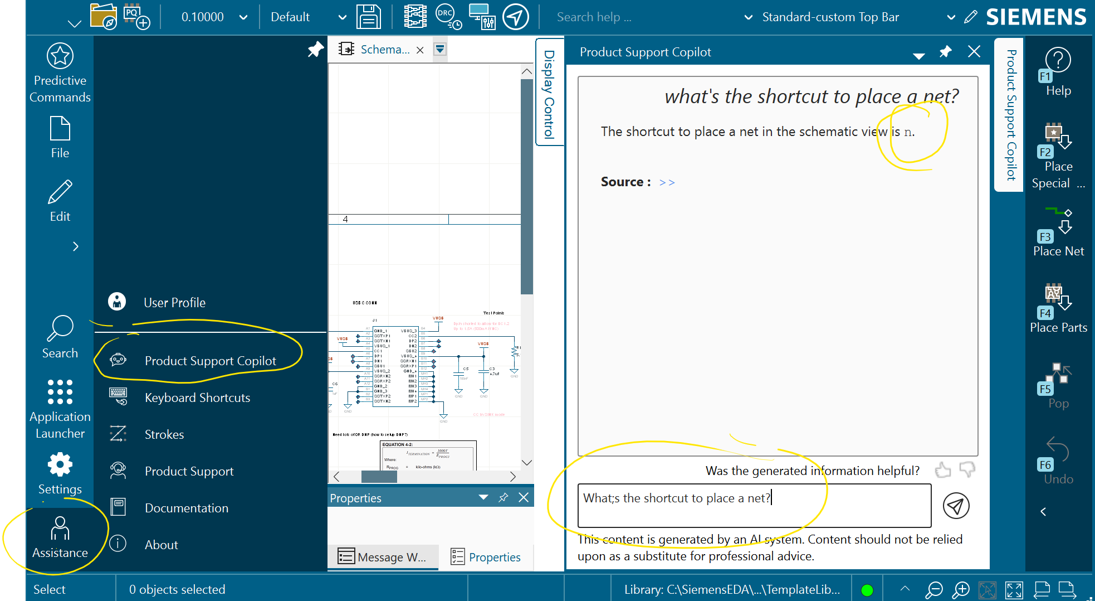
Task: Open the schematic circuit icon in the top bar
Action: coord(416,16)
